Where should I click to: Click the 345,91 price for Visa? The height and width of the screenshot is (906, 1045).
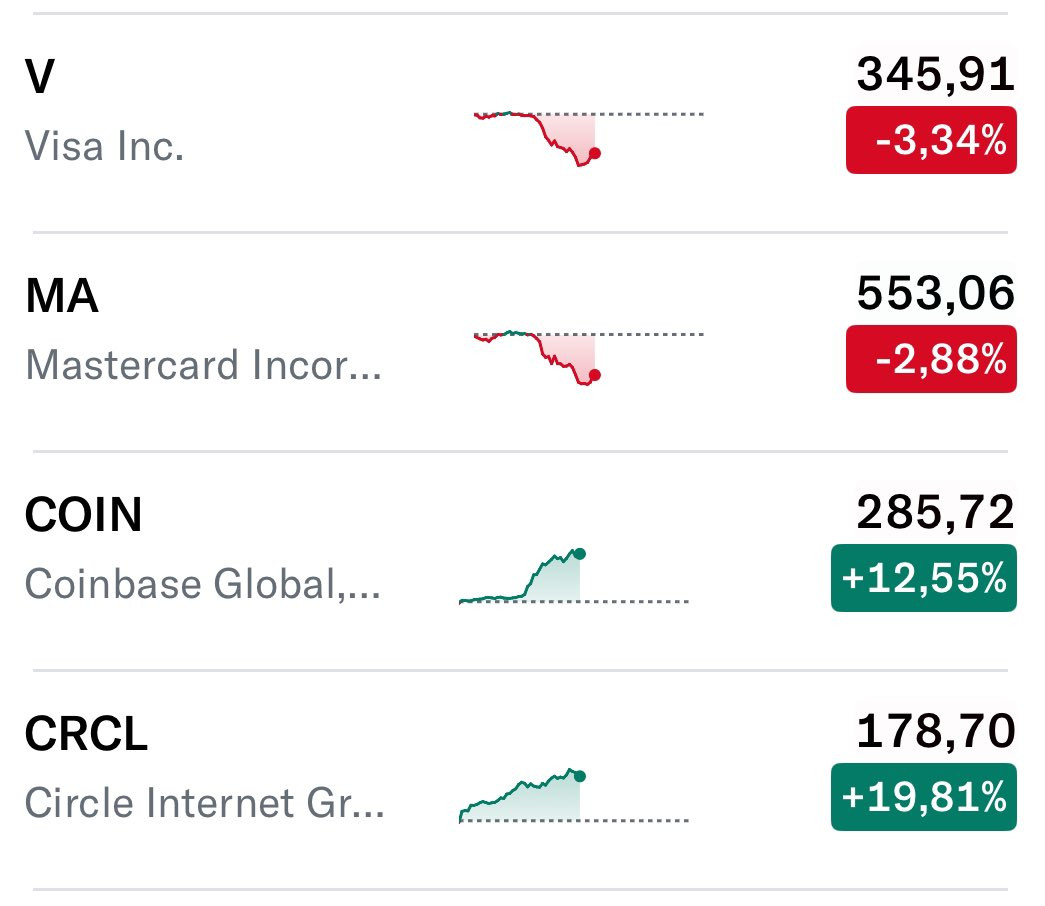935,75
